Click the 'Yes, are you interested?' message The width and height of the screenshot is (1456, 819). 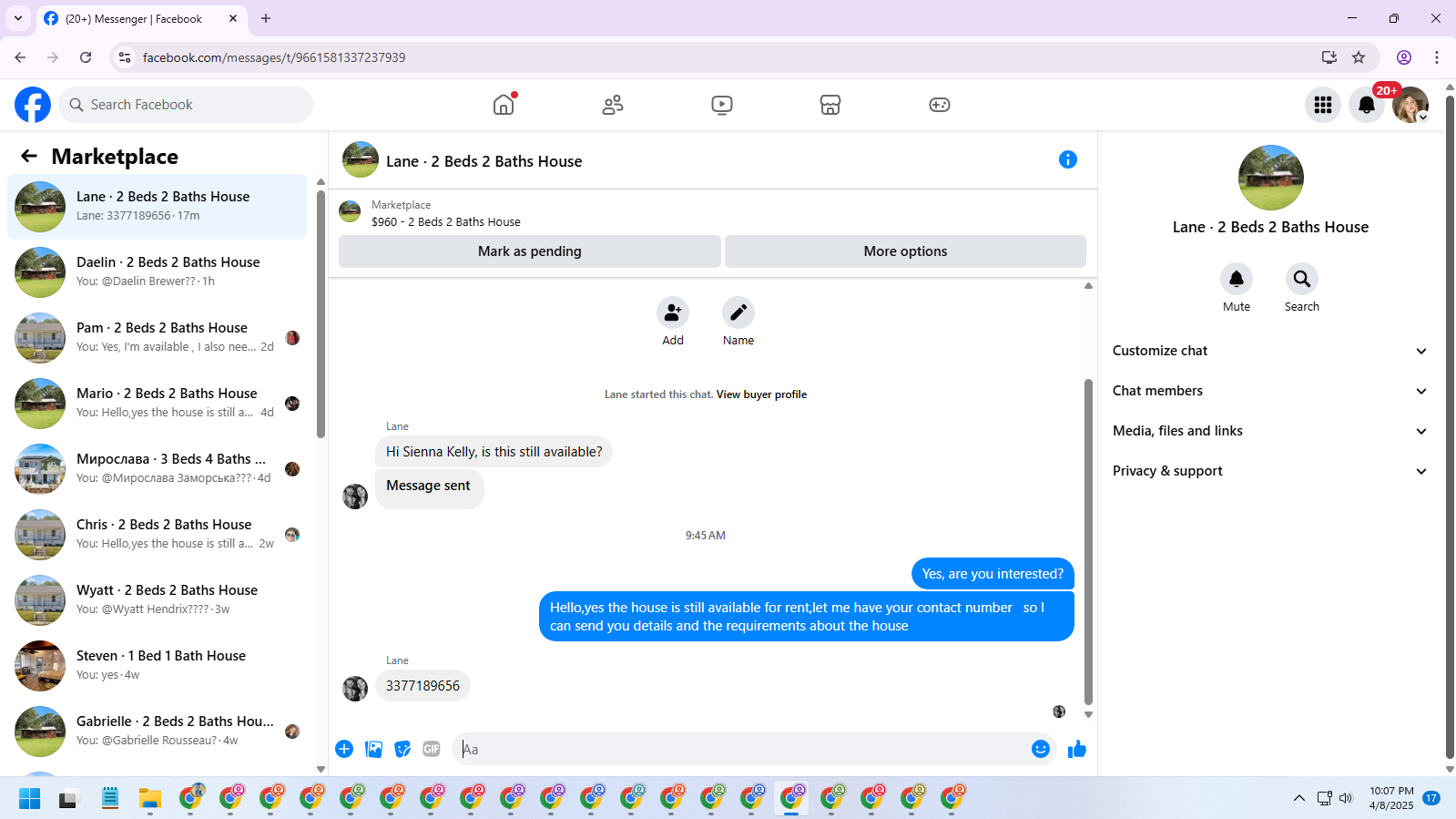click(993, 574)
